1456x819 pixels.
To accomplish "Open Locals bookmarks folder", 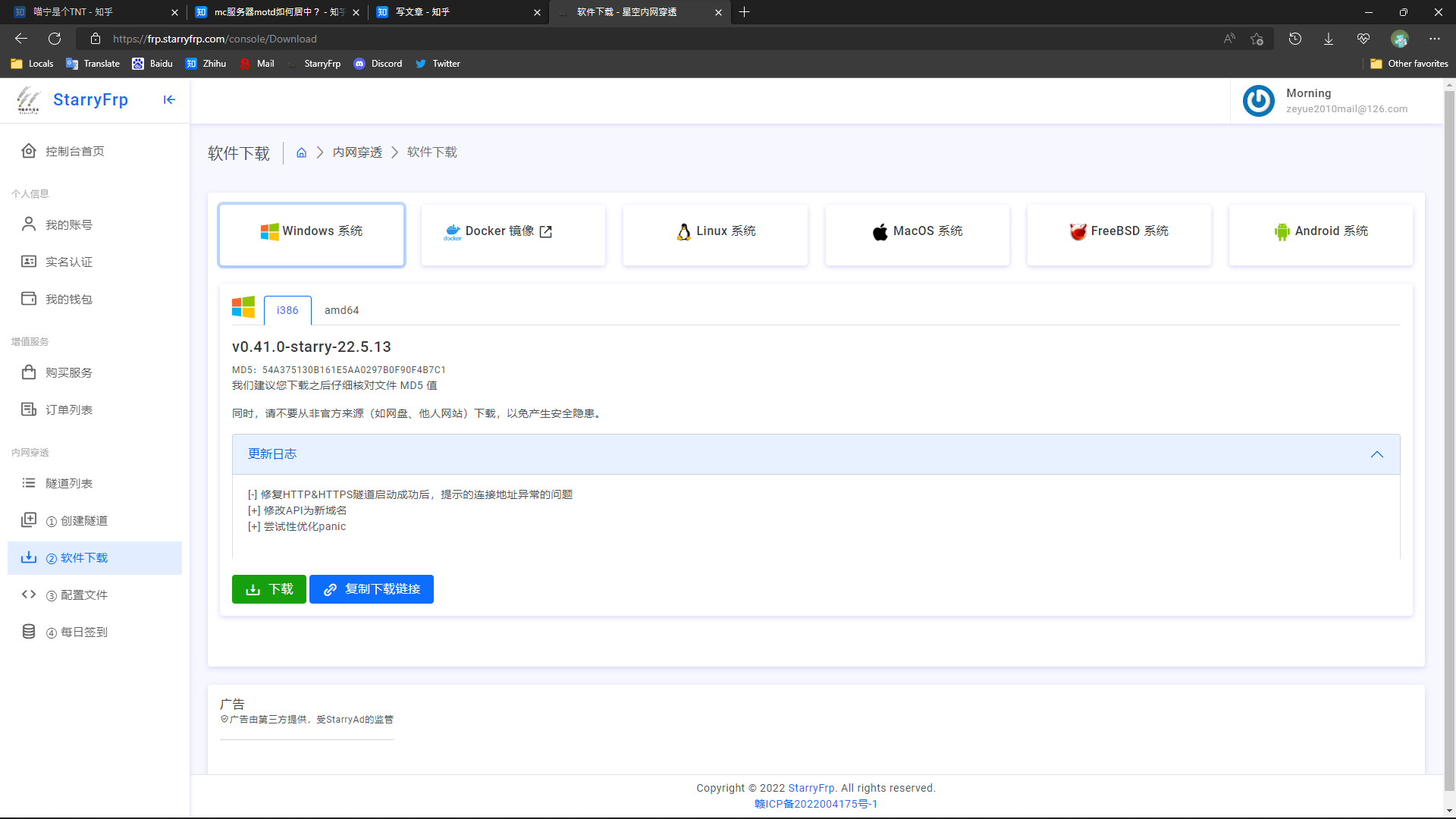I will pyautogui.click(x=33, y=64).
